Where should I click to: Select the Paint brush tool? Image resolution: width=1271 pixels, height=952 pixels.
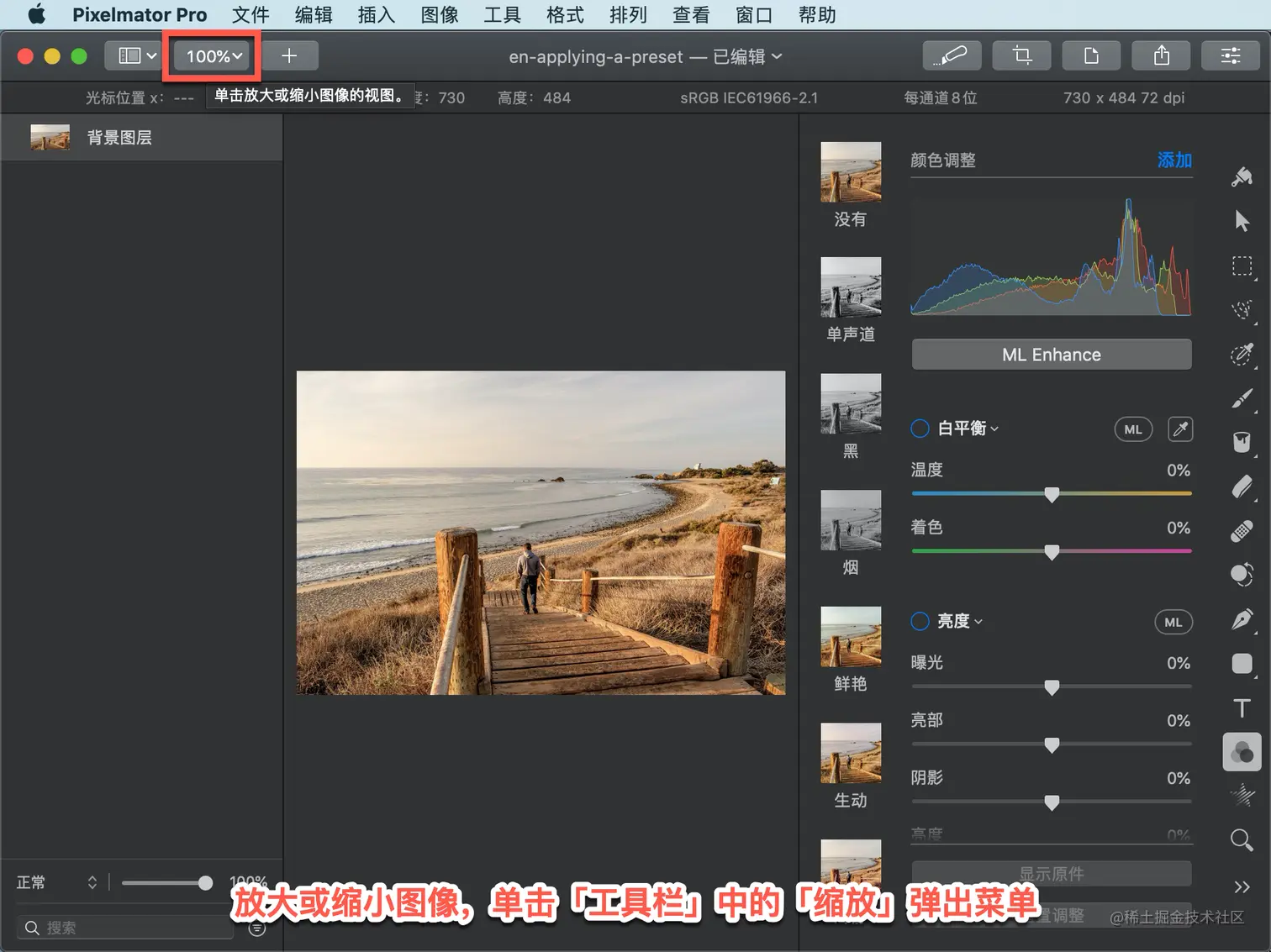1242,398
